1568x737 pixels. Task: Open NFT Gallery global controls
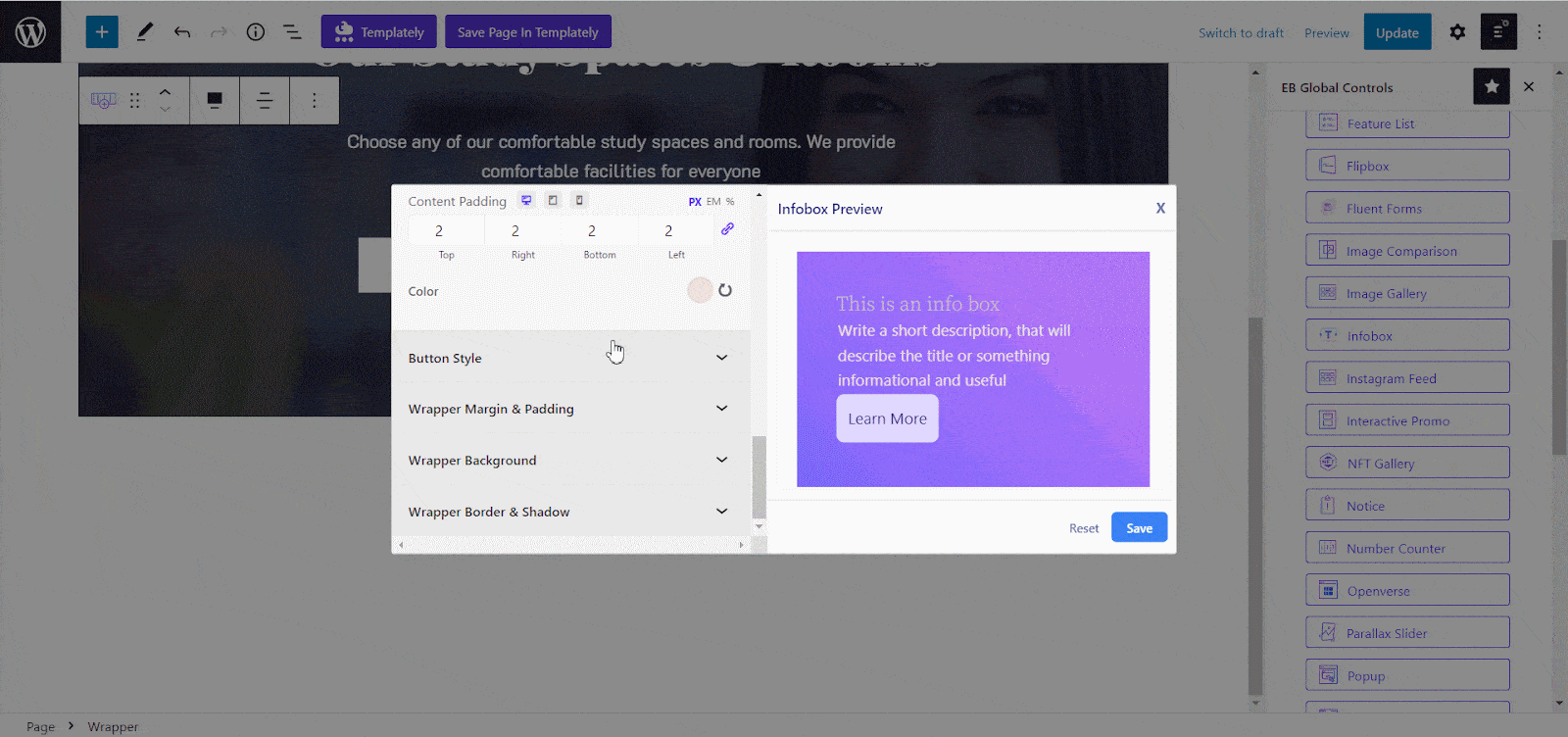coord(1407,463)
